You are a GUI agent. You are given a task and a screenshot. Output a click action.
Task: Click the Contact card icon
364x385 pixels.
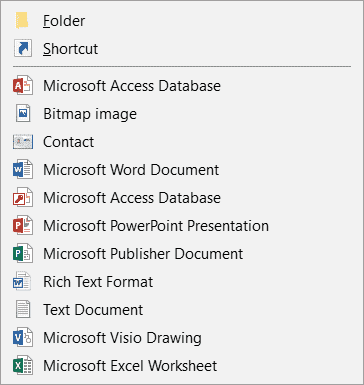[x=23, y=142]
